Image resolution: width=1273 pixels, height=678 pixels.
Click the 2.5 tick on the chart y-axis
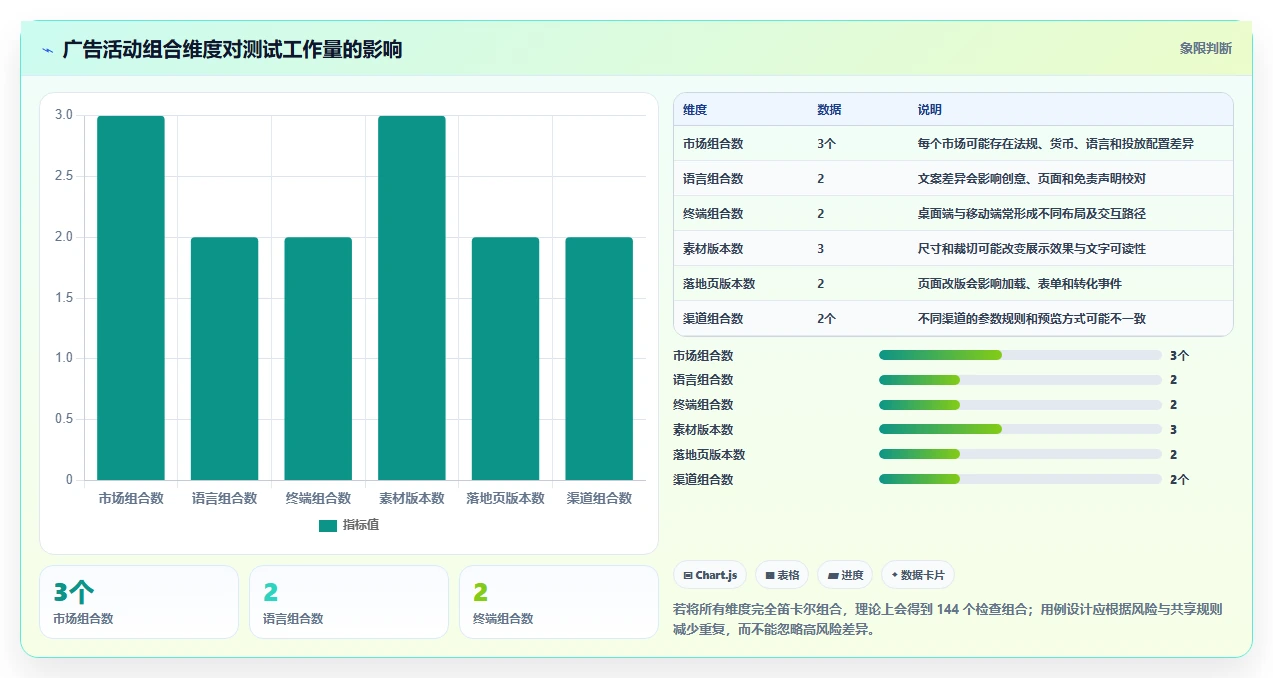[64, 177]
